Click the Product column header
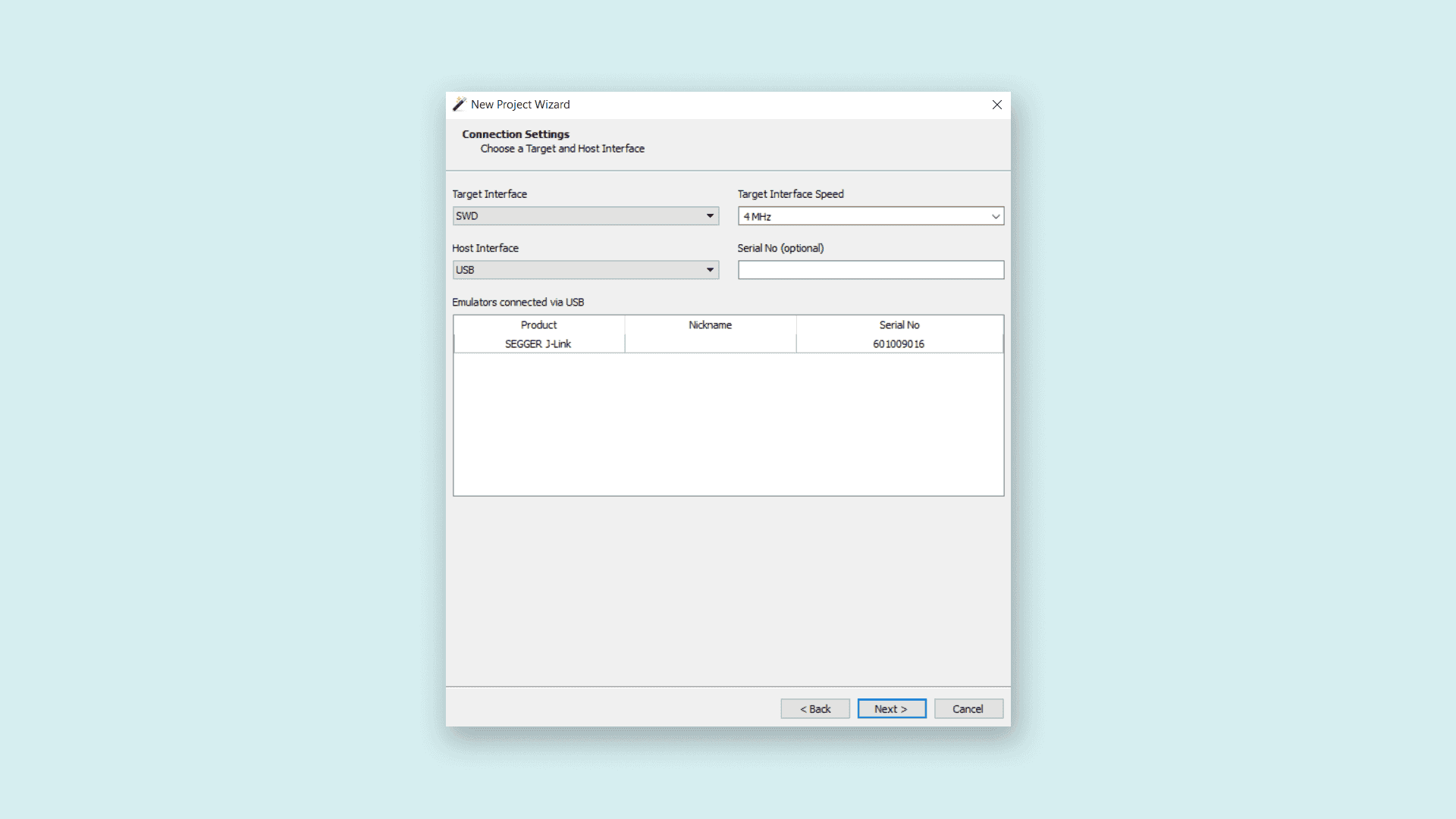This screenshot has width=1456, height=819. (538, 325)
